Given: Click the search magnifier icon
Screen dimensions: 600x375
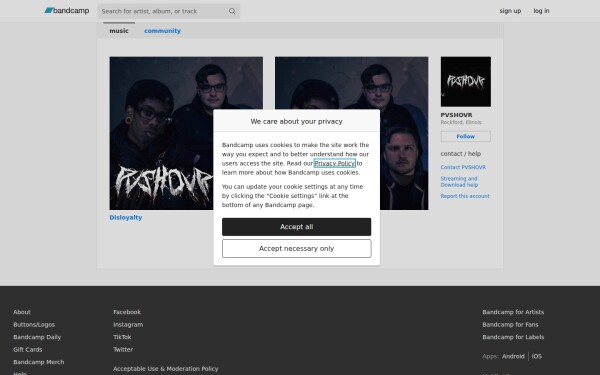Looking at the screenshot, I should (x=232, y=11).
